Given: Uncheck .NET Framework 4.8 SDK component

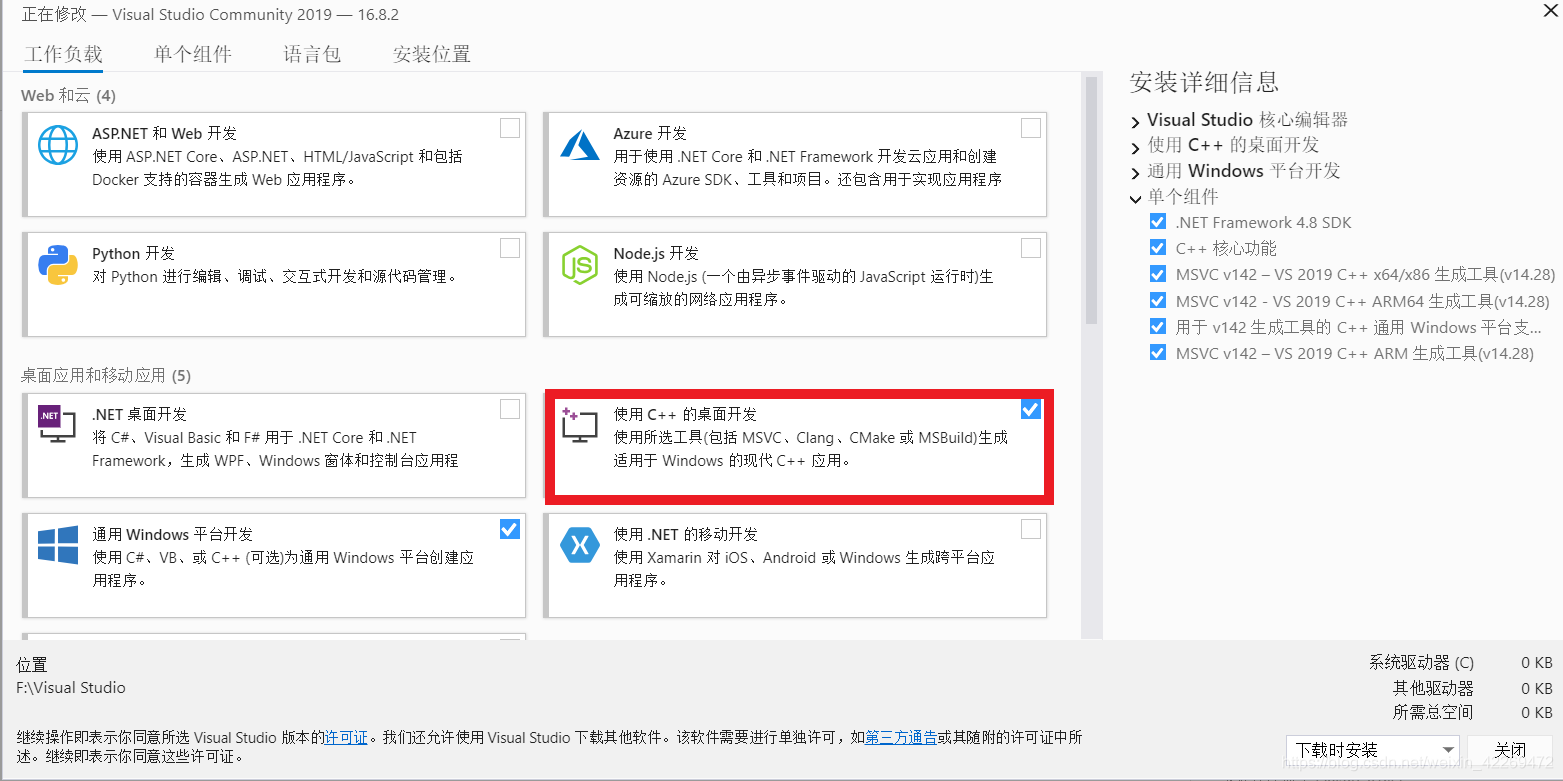Looking at the screenshot, I should pos(1158,222).
